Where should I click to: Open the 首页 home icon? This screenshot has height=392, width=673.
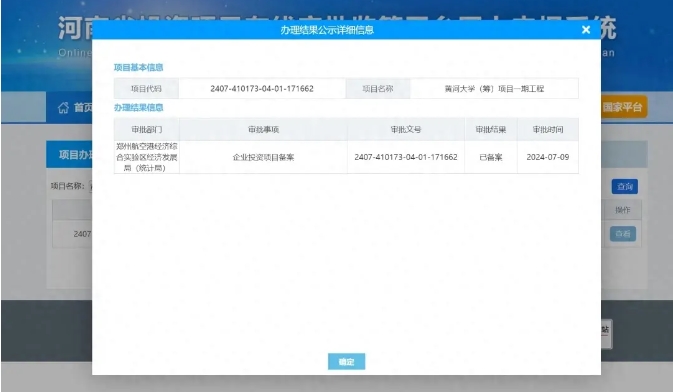click(x=64, y=107)
